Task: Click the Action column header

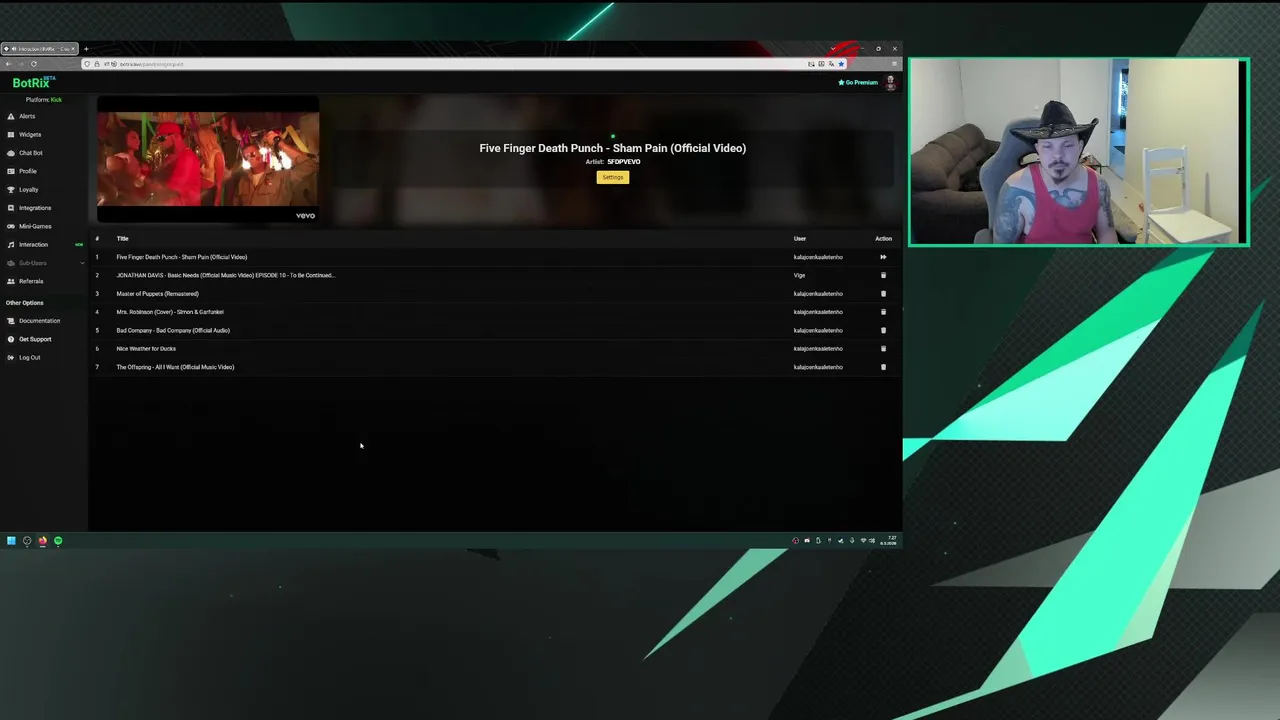Action: pyautogui.click(x=883, y=239)
